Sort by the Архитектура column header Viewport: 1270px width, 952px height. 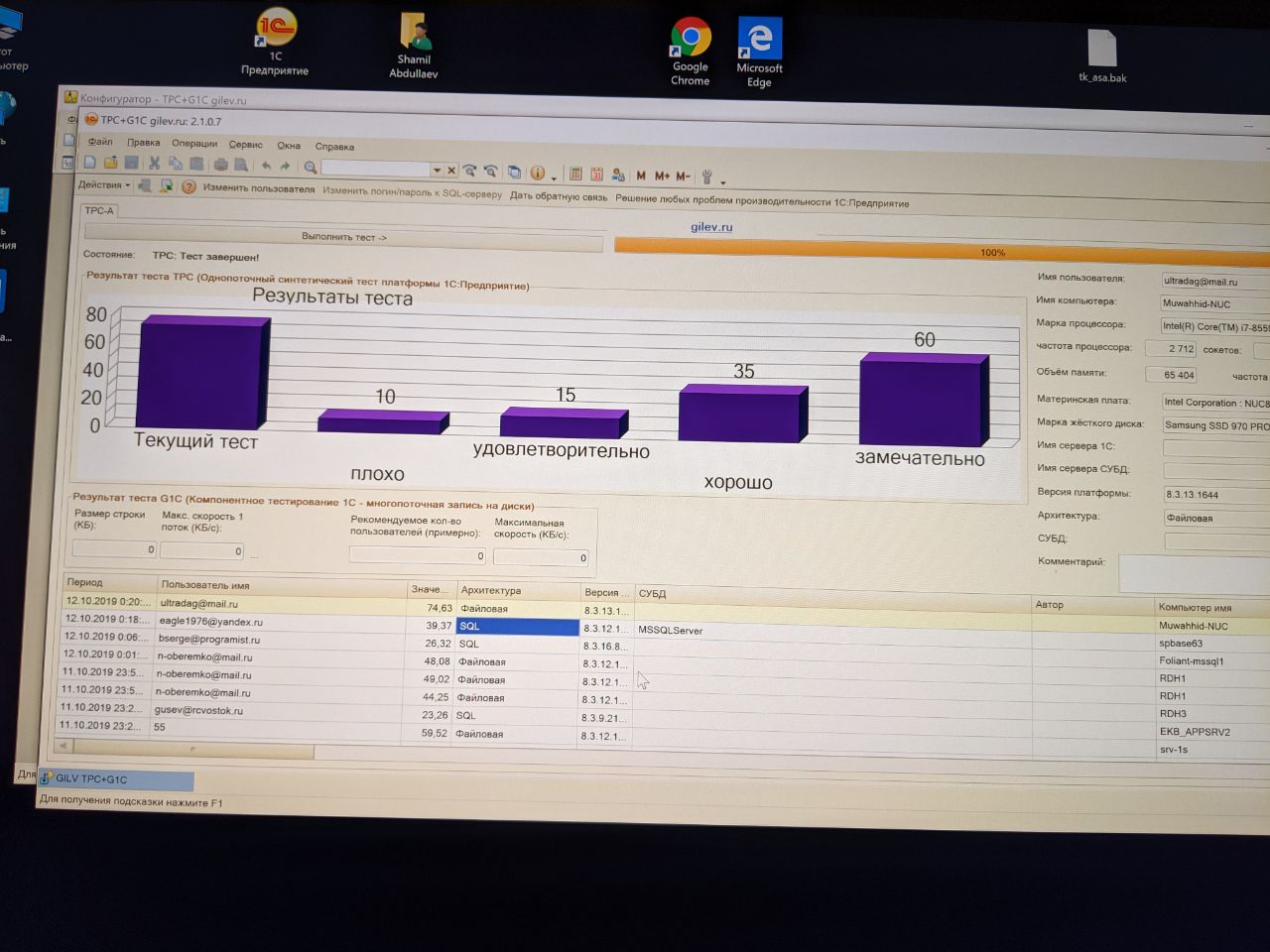click(517, 591)
